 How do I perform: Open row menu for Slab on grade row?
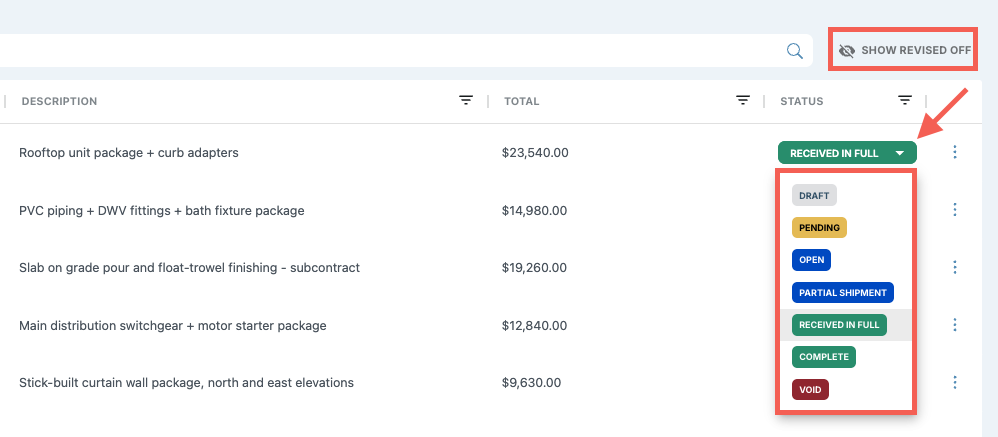(954, 267)
